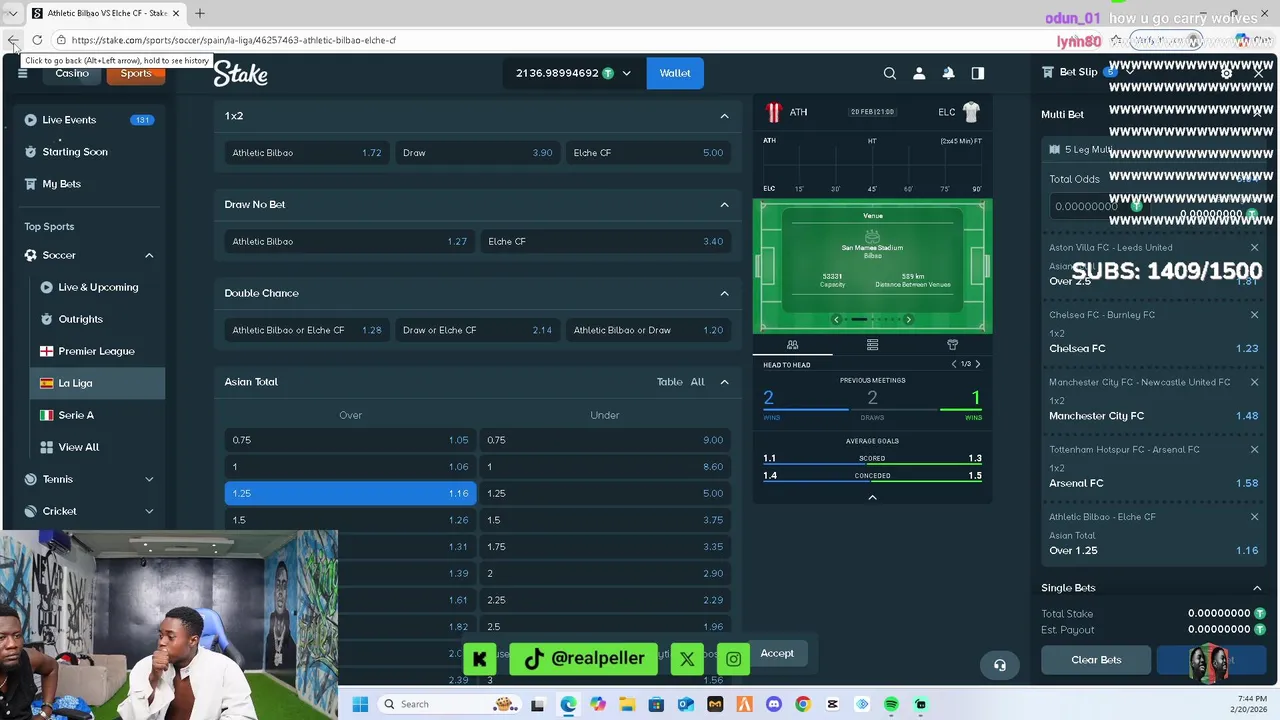This screenshot has height=720, width=1280.
Task: Remove Tottenham Hotspur - Arsenal bet
Action: [x=1254, y=450]
